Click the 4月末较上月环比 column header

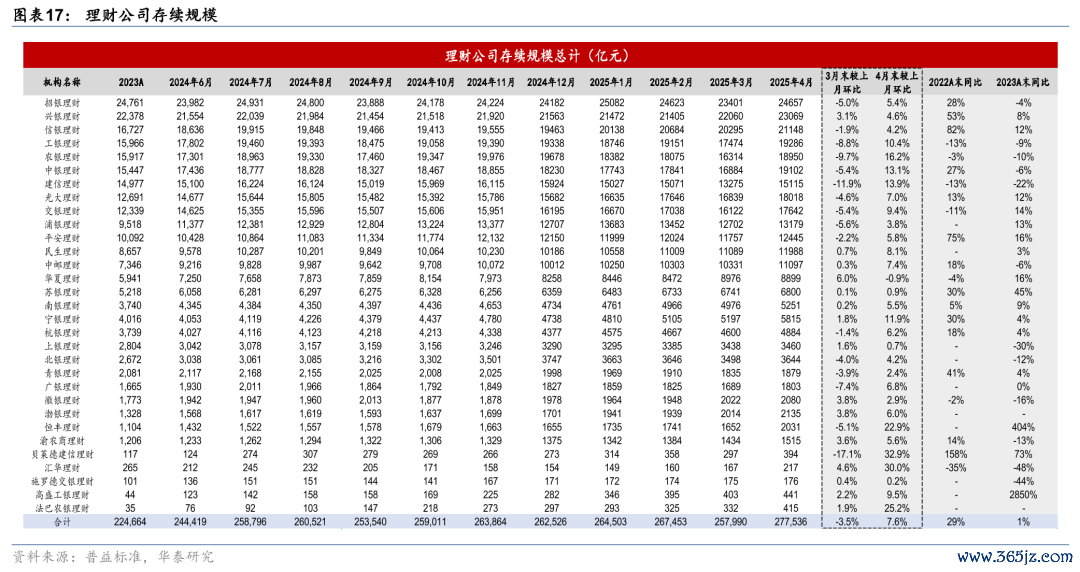[x=897, y=82]
